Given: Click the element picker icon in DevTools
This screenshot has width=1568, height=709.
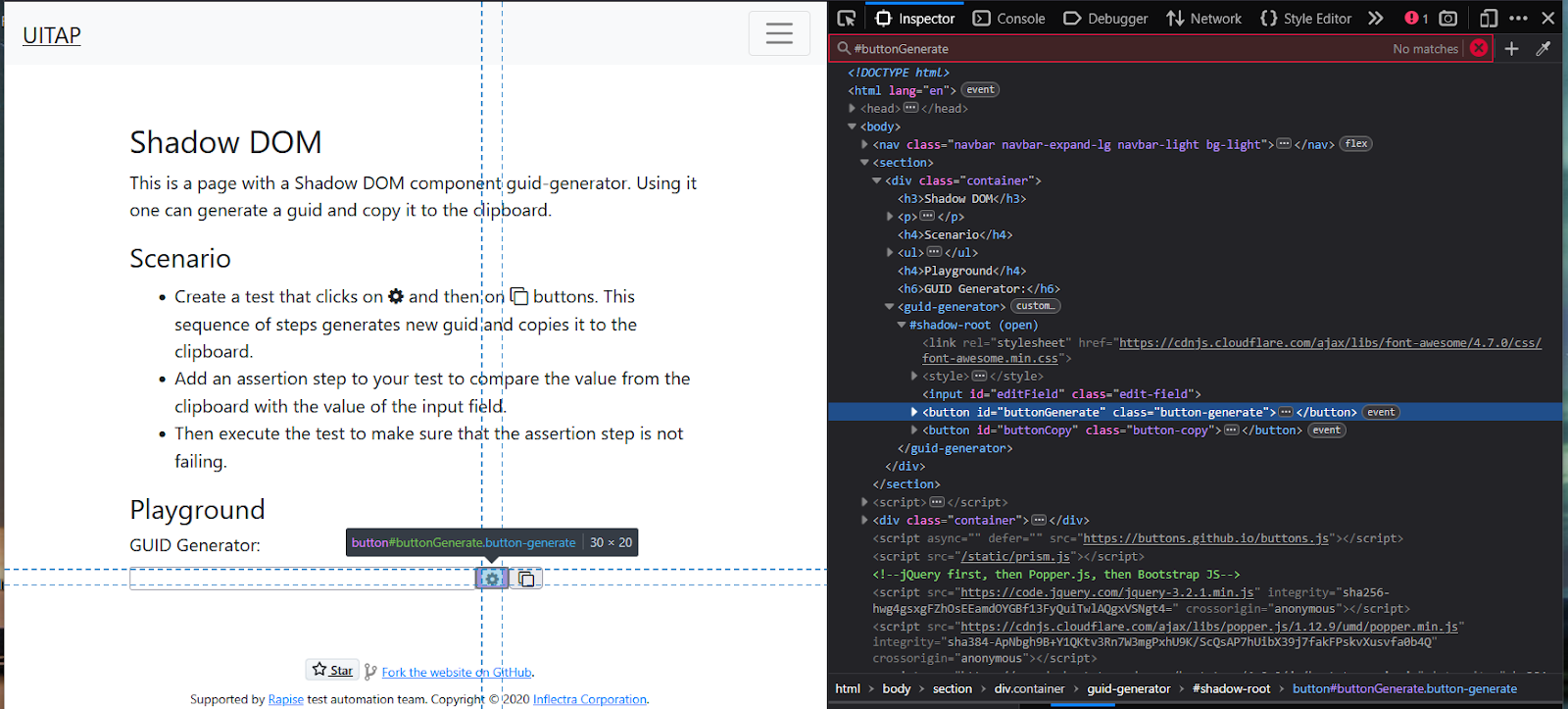Looking at the screenshot, I should pos(847,18).
